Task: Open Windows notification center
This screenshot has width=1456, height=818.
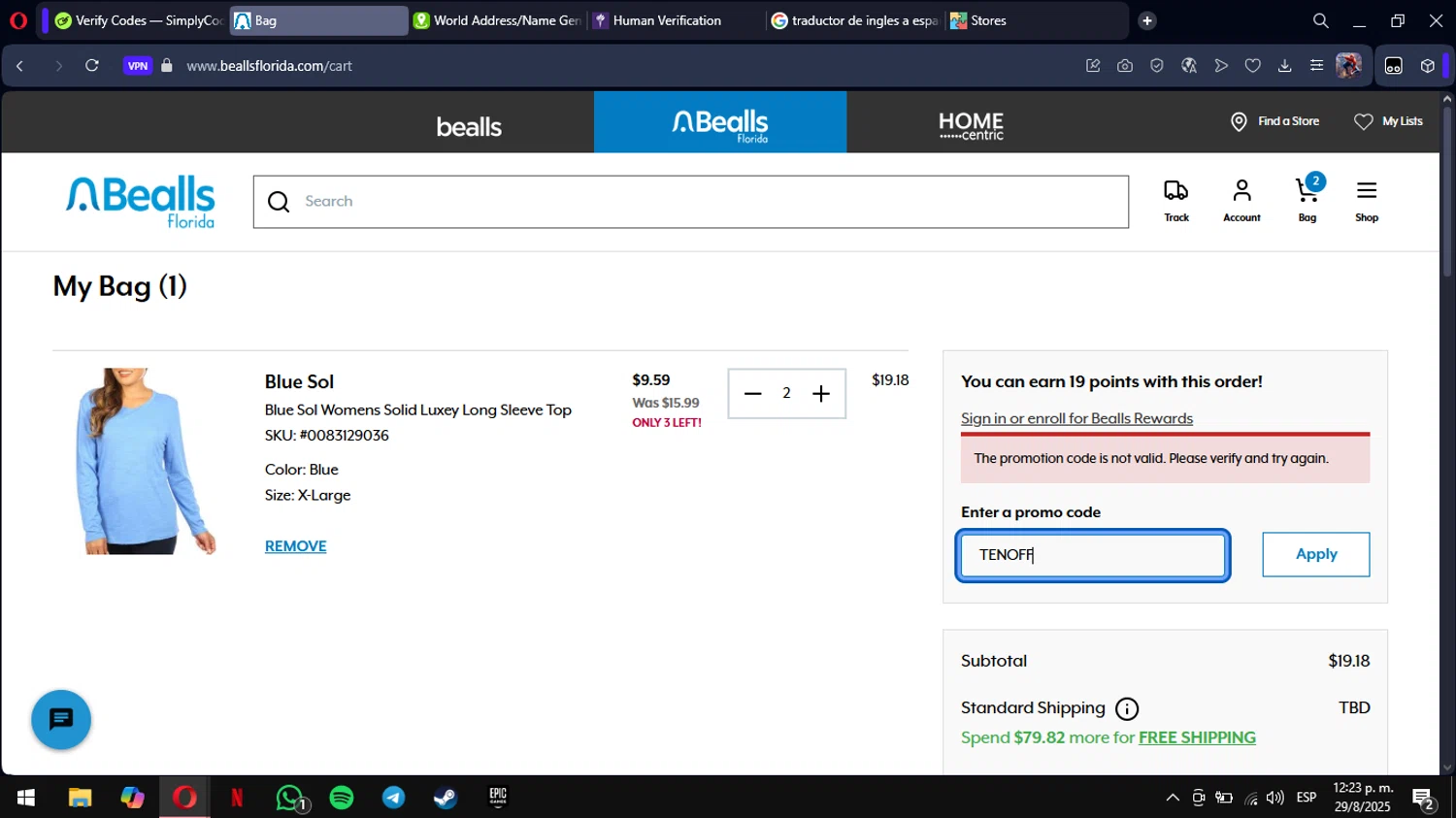Action: pyautogui.click(x=1424, y=800)
